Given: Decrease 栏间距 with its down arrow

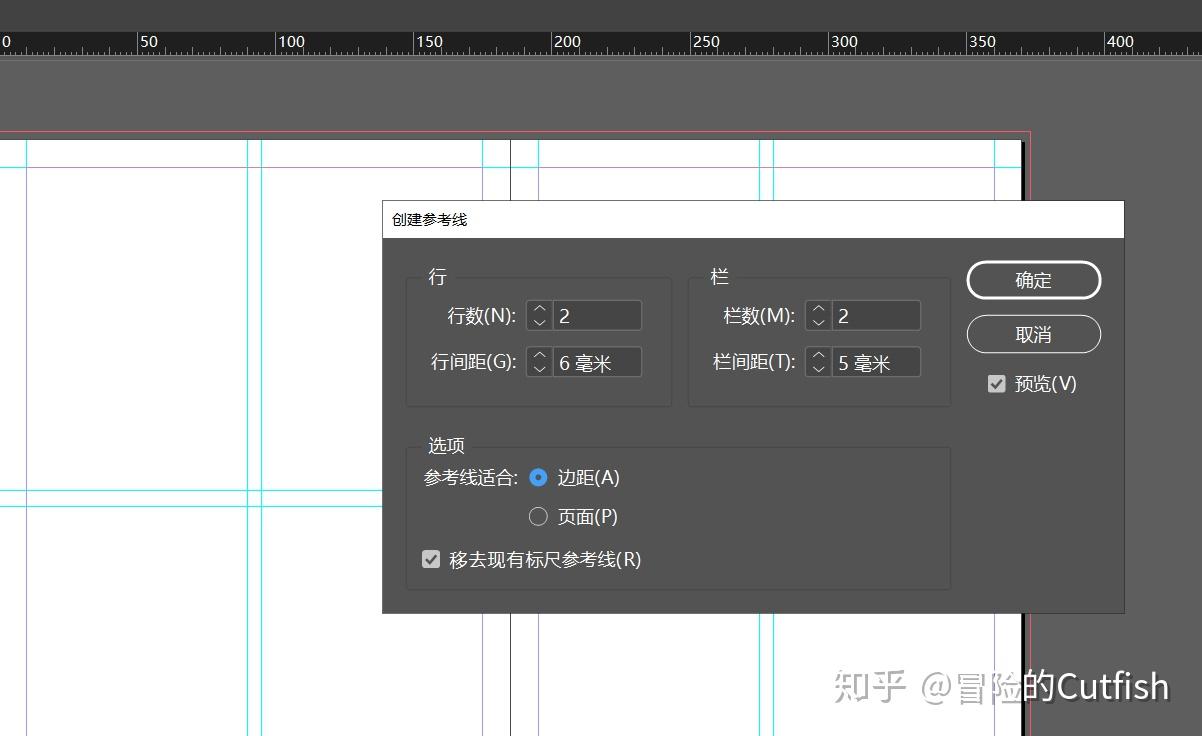Looking at the screenshot, I should pos(818,368).
